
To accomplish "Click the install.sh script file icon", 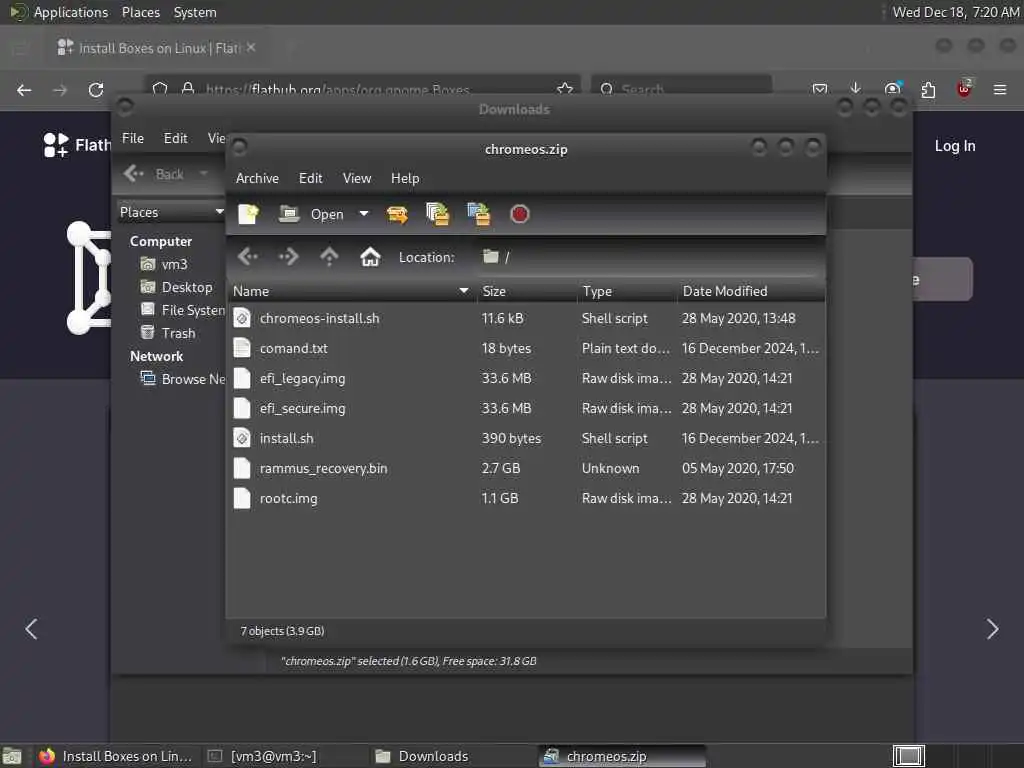I will click(x=242, y=438).
